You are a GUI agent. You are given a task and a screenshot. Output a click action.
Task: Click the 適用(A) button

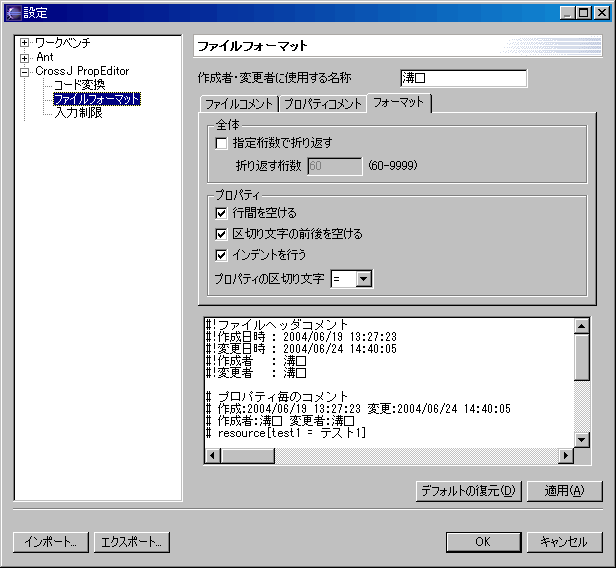(x=564, y=491)
